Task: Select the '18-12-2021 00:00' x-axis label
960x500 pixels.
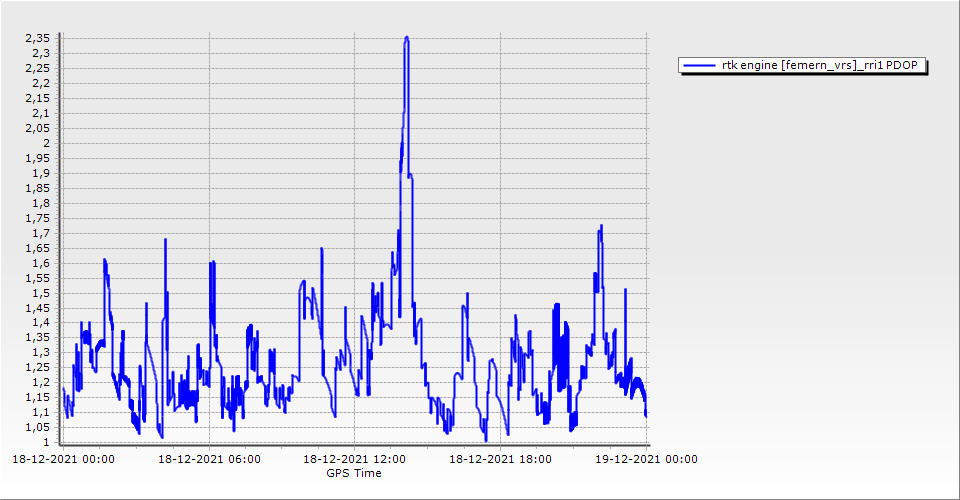Action: [x=63, y=460]
